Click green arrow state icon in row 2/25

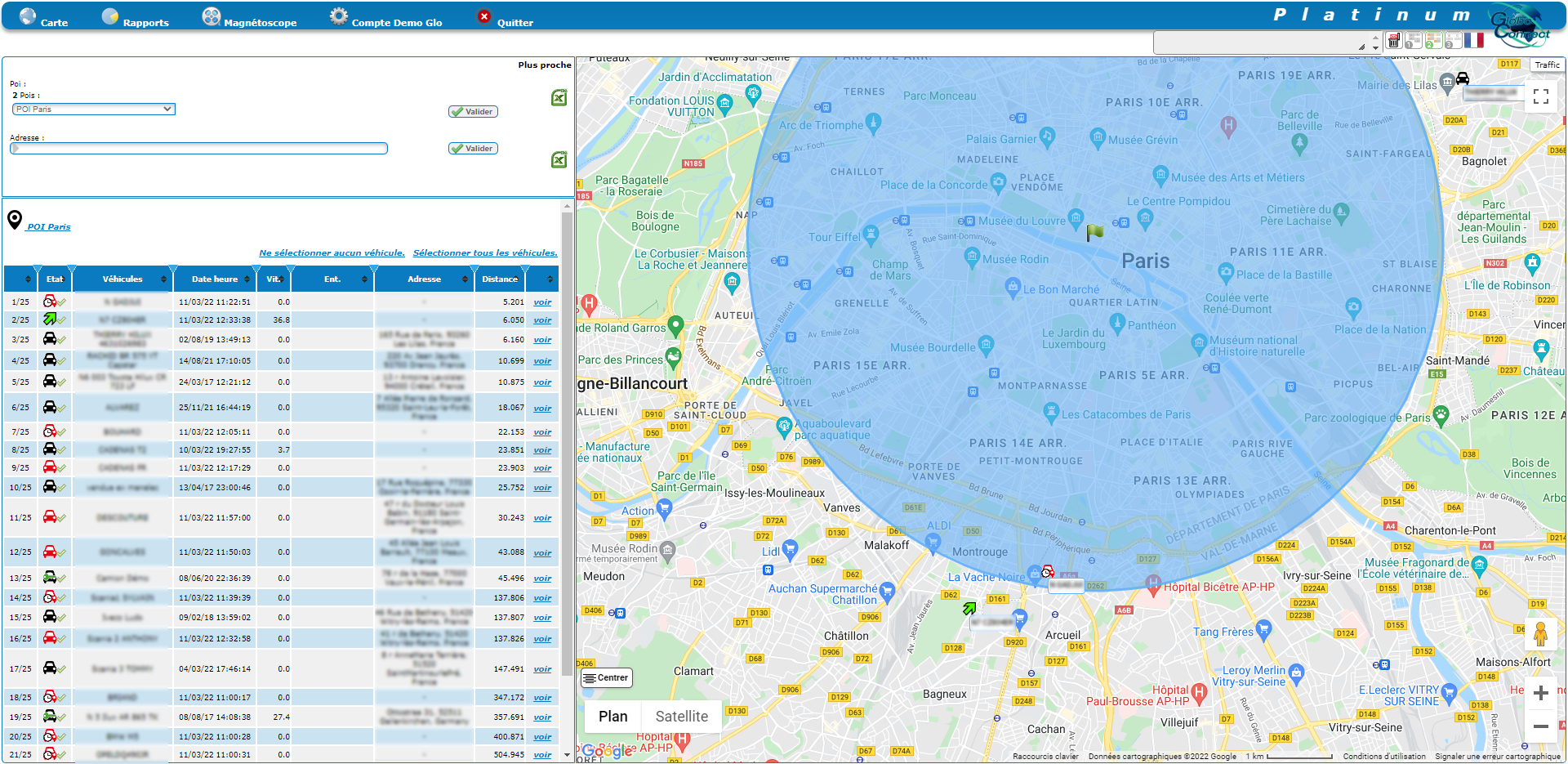pos(49,319)
